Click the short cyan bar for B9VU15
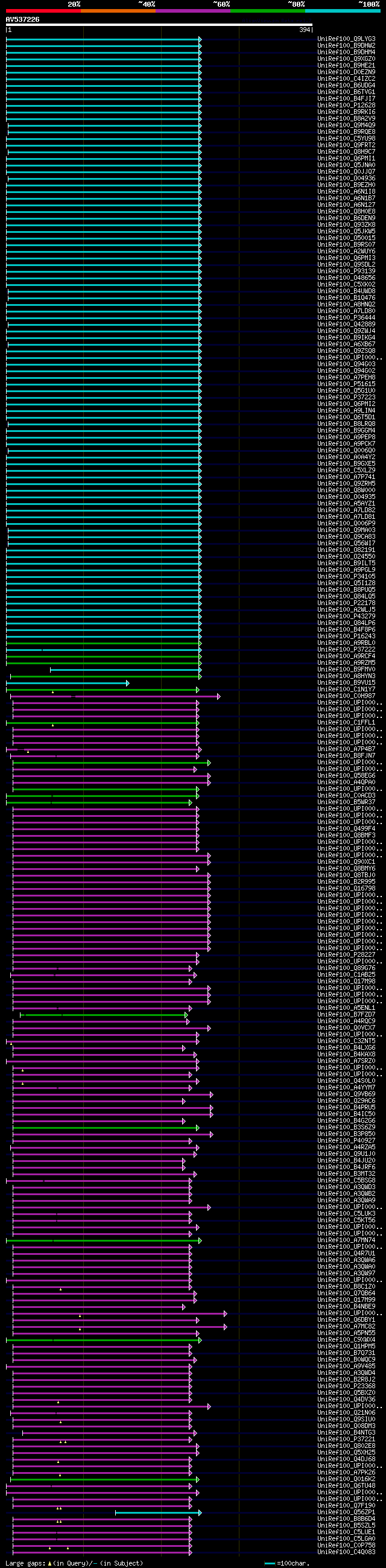386x1568 pixels. tap(68, 683)
